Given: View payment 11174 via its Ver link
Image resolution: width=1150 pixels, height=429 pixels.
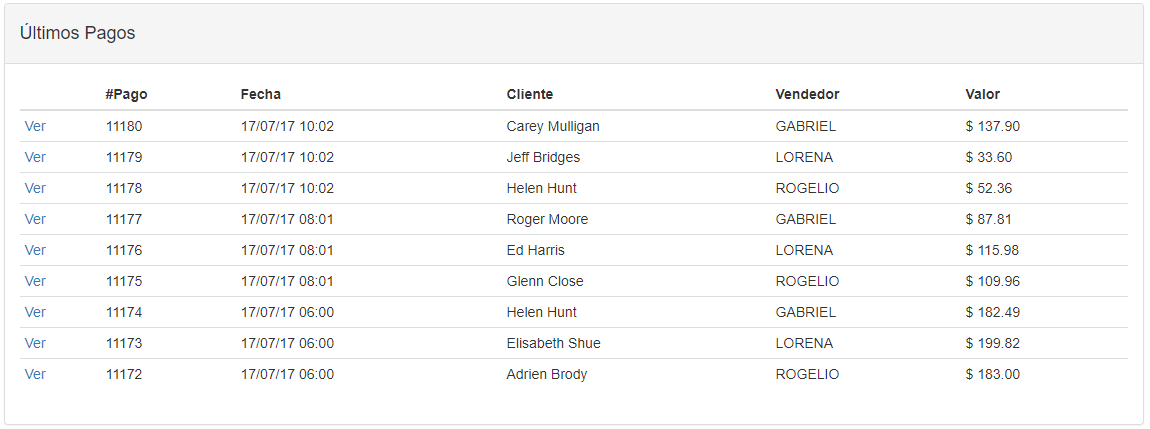Looking at the screenshot, I should 35,312.
